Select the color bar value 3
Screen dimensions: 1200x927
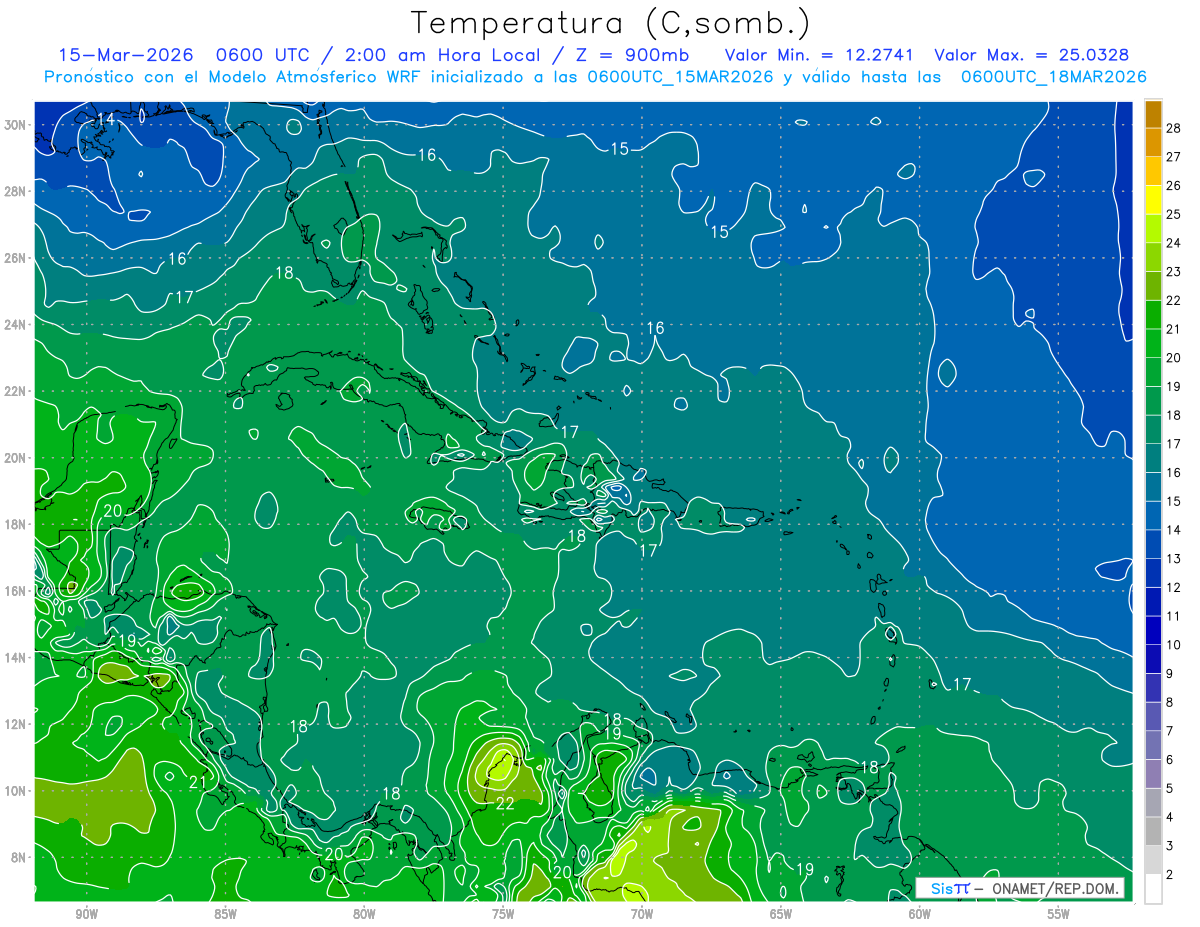coord(1171,846)
